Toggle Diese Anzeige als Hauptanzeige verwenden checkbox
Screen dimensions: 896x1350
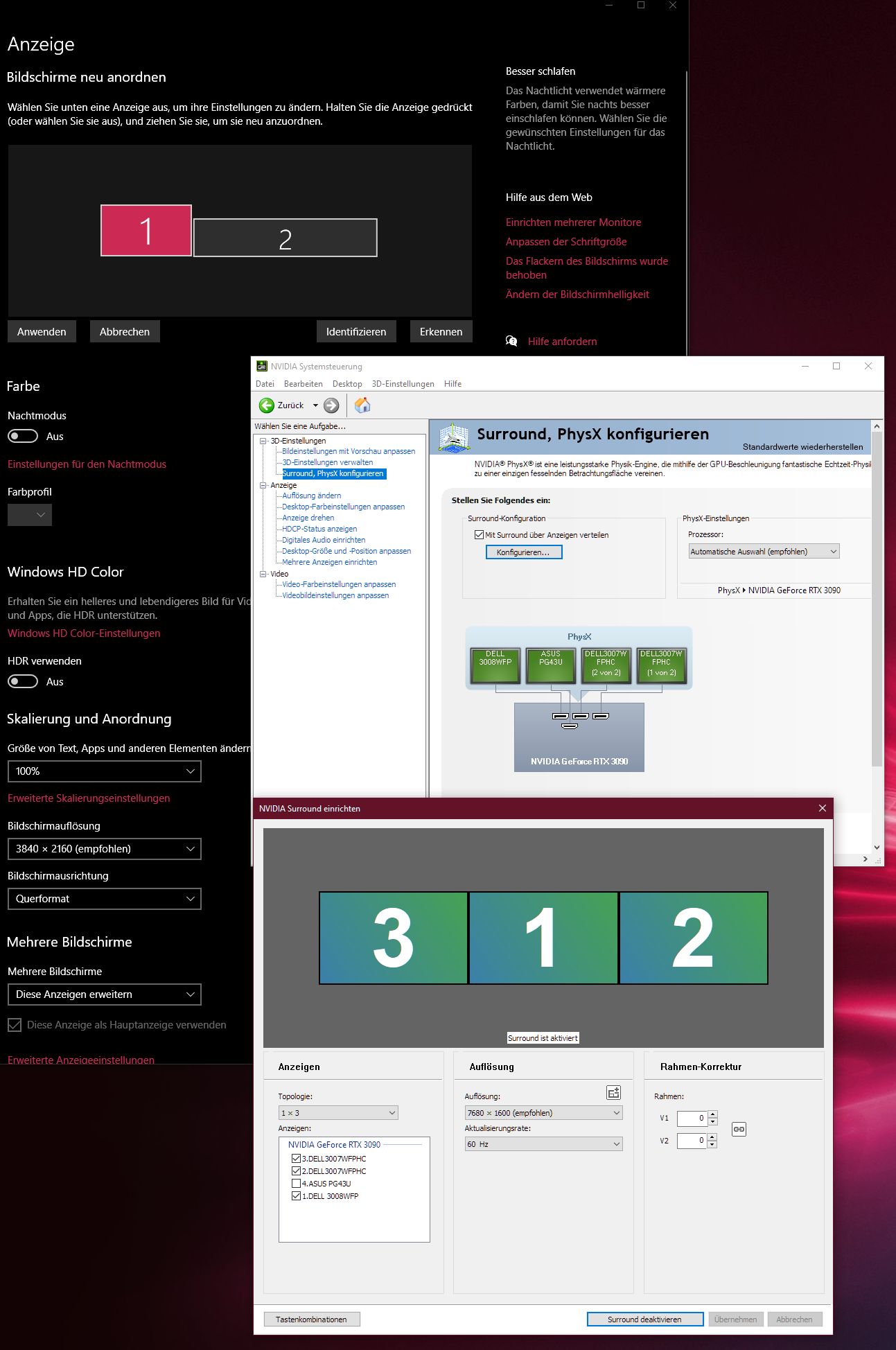[15, 1025]
